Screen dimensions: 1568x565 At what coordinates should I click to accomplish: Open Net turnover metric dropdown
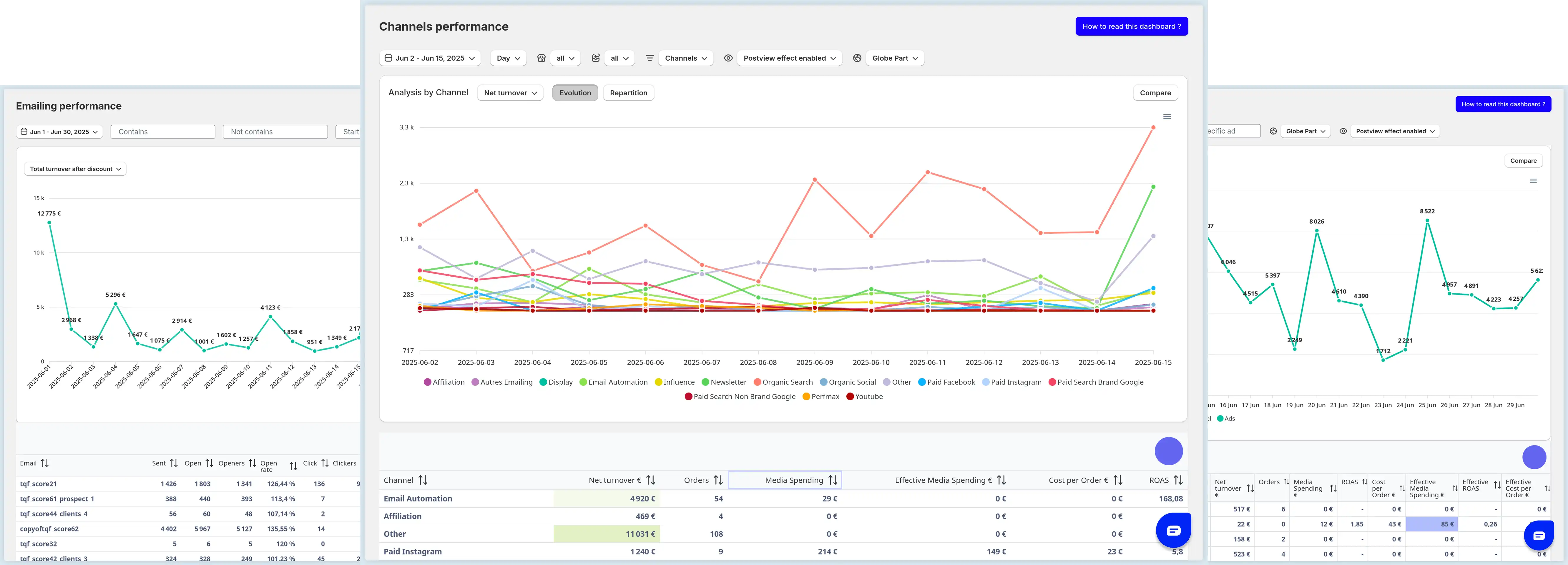point(510,93)
